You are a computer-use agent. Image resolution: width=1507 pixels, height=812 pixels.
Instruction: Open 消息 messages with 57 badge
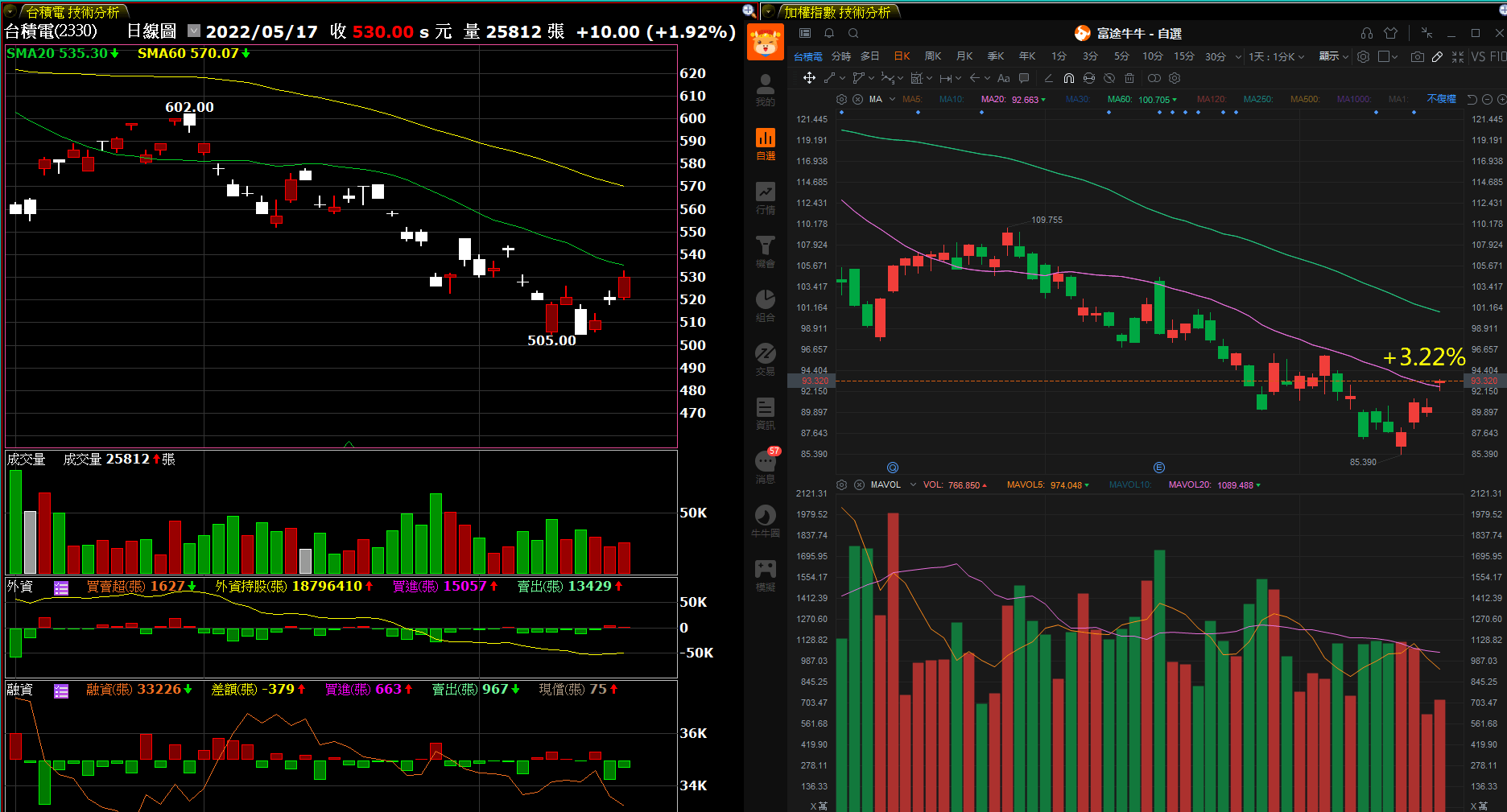coord(766,467)
